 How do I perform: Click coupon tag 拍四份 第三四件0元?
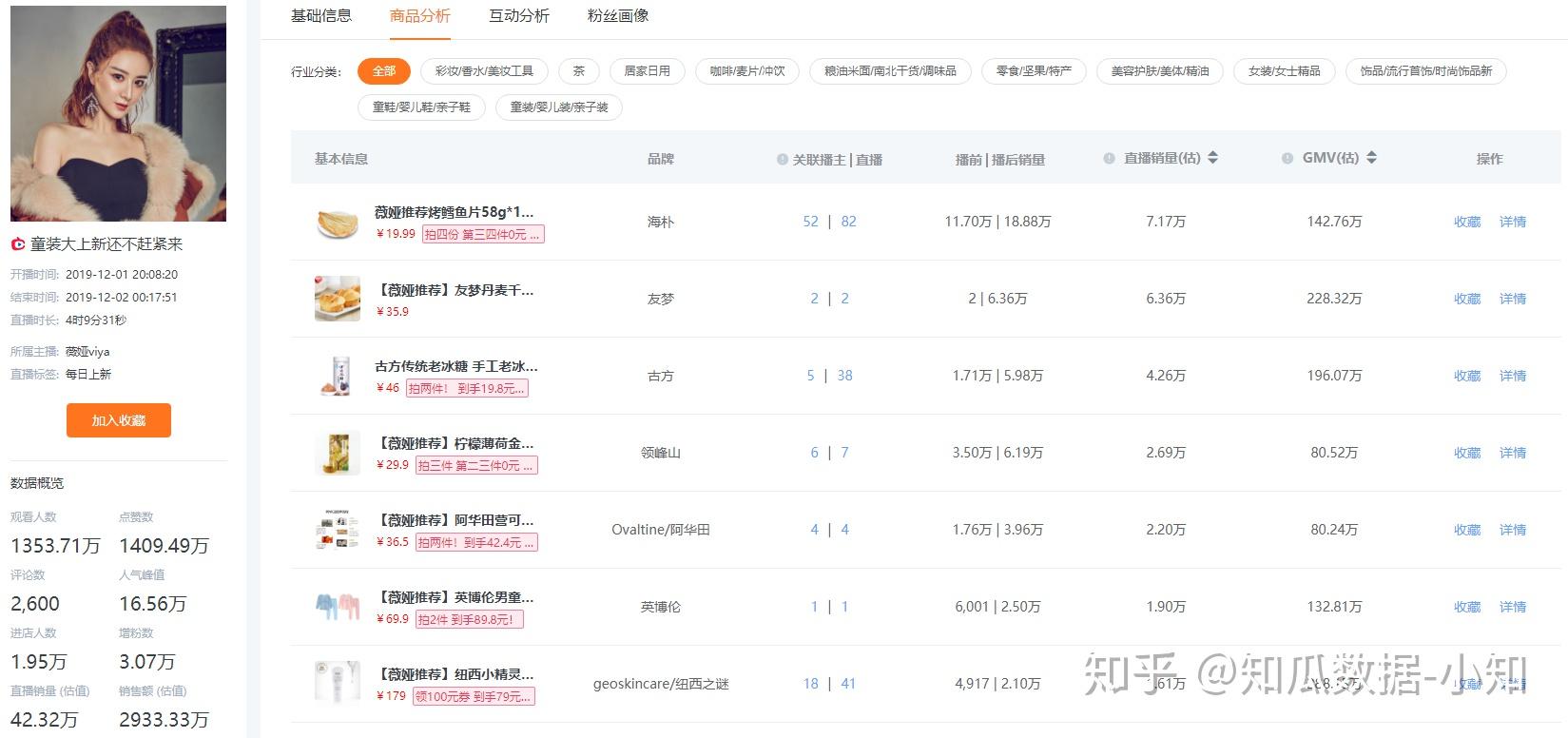pos(483,234)
